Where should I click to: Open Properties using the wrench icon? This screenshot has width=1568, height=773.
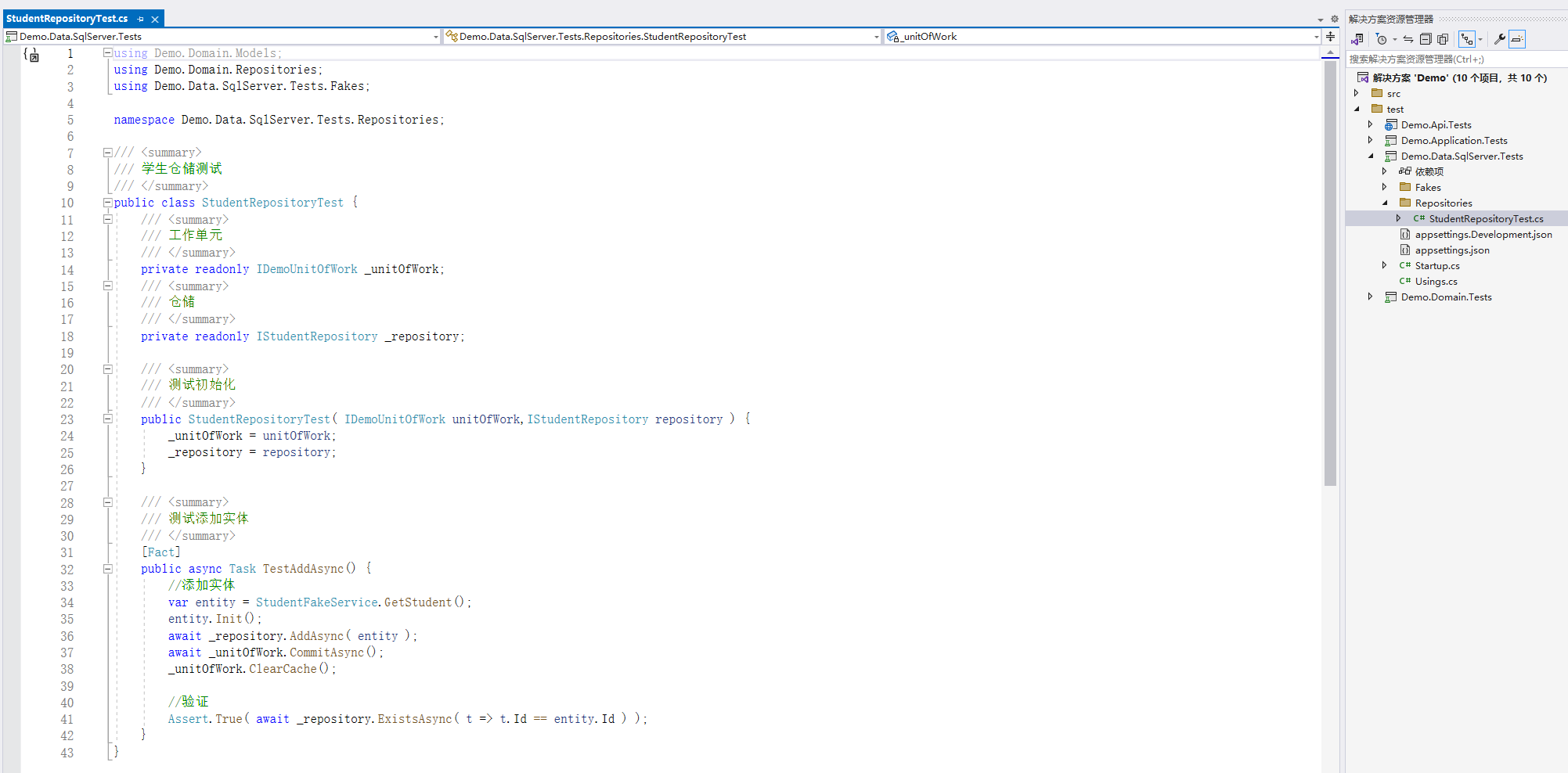[1499, 39]
